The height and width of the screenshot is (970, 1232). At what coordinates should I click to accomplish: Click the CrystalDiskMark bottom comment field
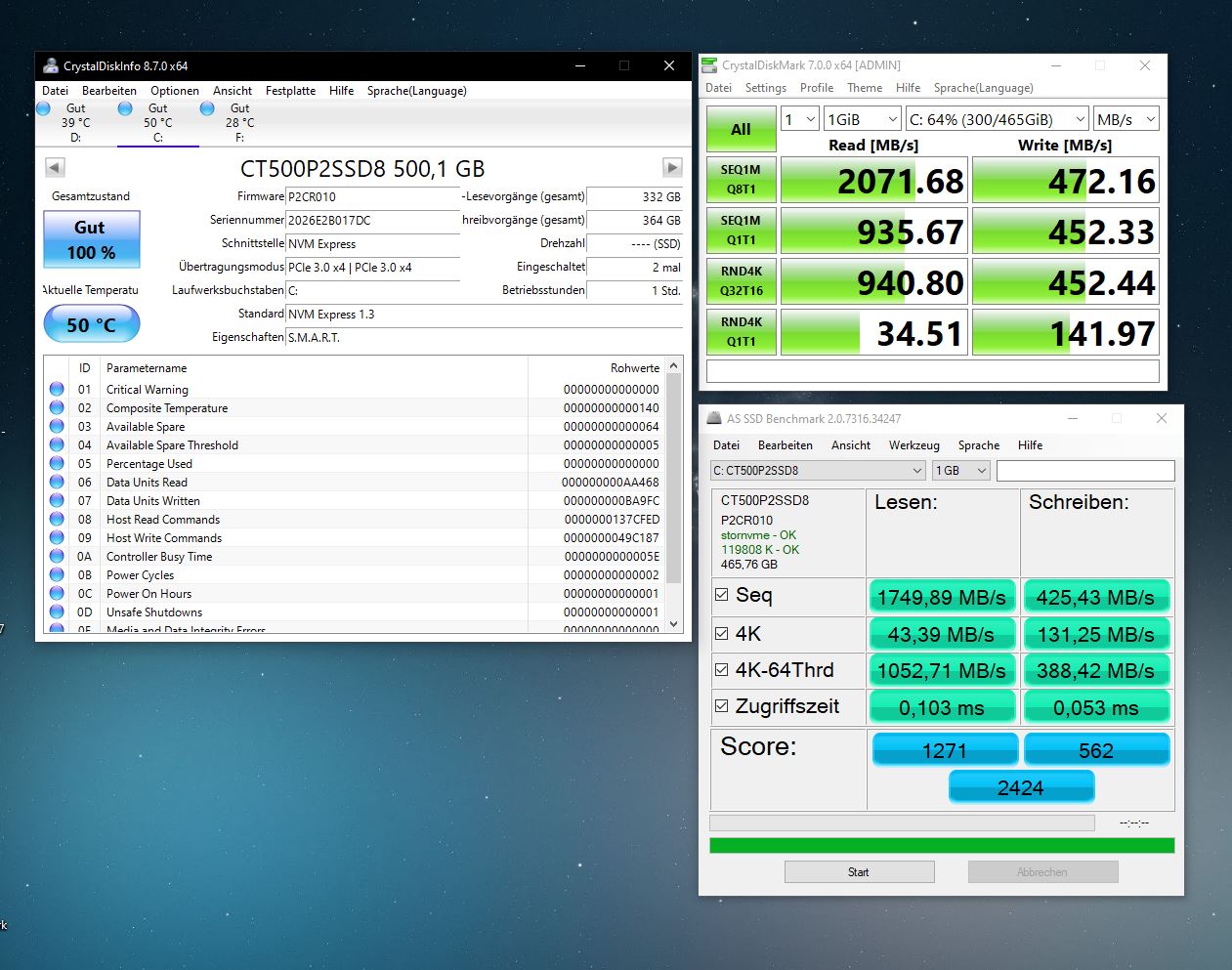(932, 371)
